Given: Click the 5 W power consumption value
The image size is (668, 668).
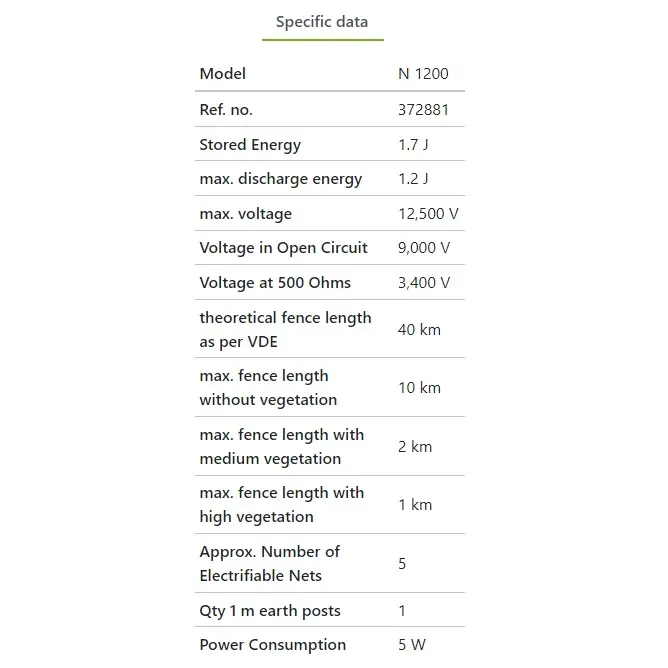Looking at the screenshot, I should point(412,645).
